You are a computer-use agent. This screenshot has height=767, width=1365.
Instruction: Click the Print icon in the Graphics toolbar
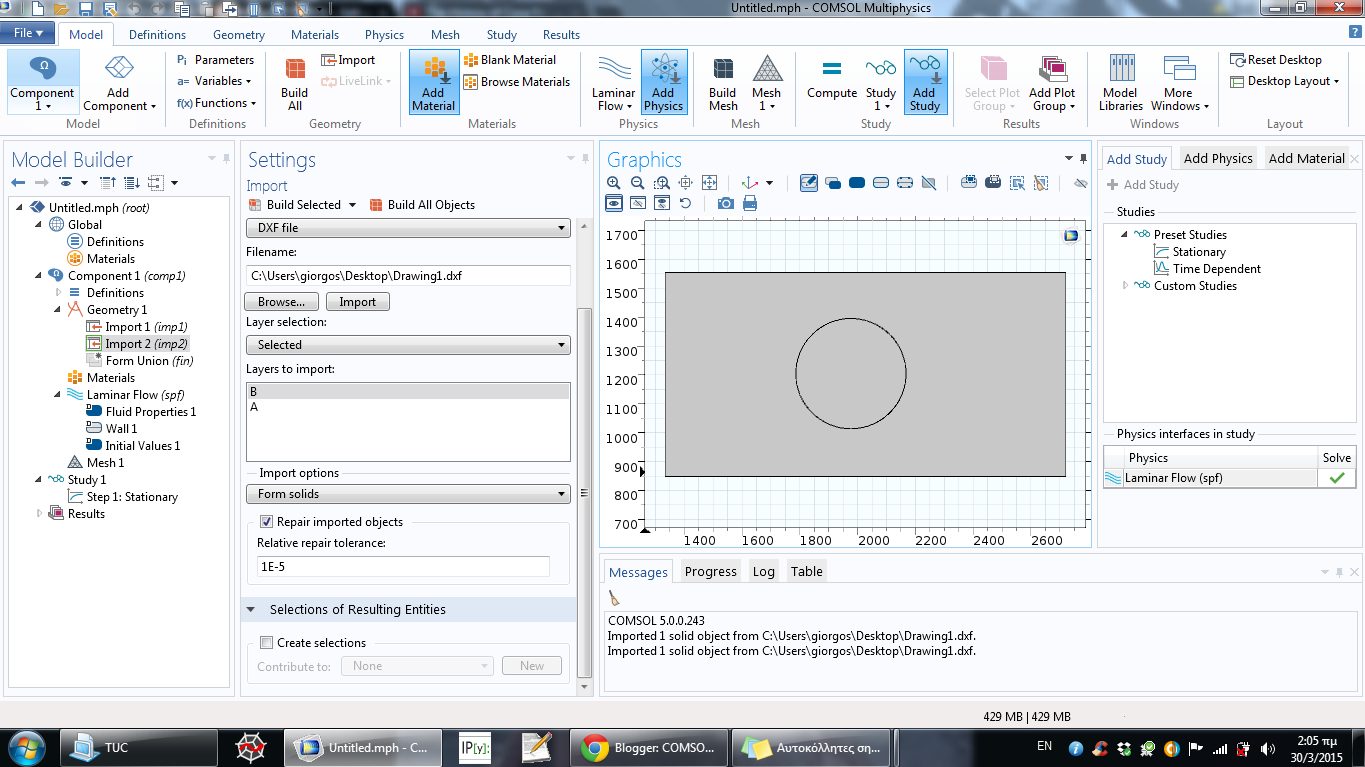pos(749,203)
